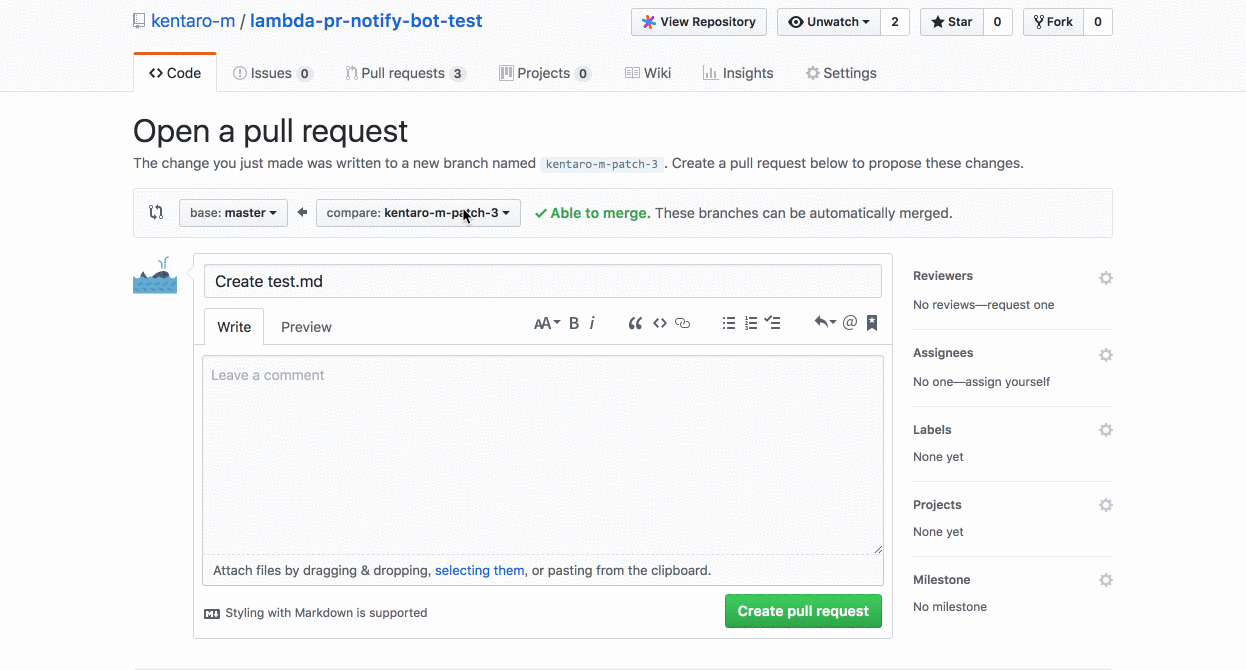Open the Pull requests tab
Image resolution: width=1246 pixels, height=670 pixels.
tap(406, 73)
